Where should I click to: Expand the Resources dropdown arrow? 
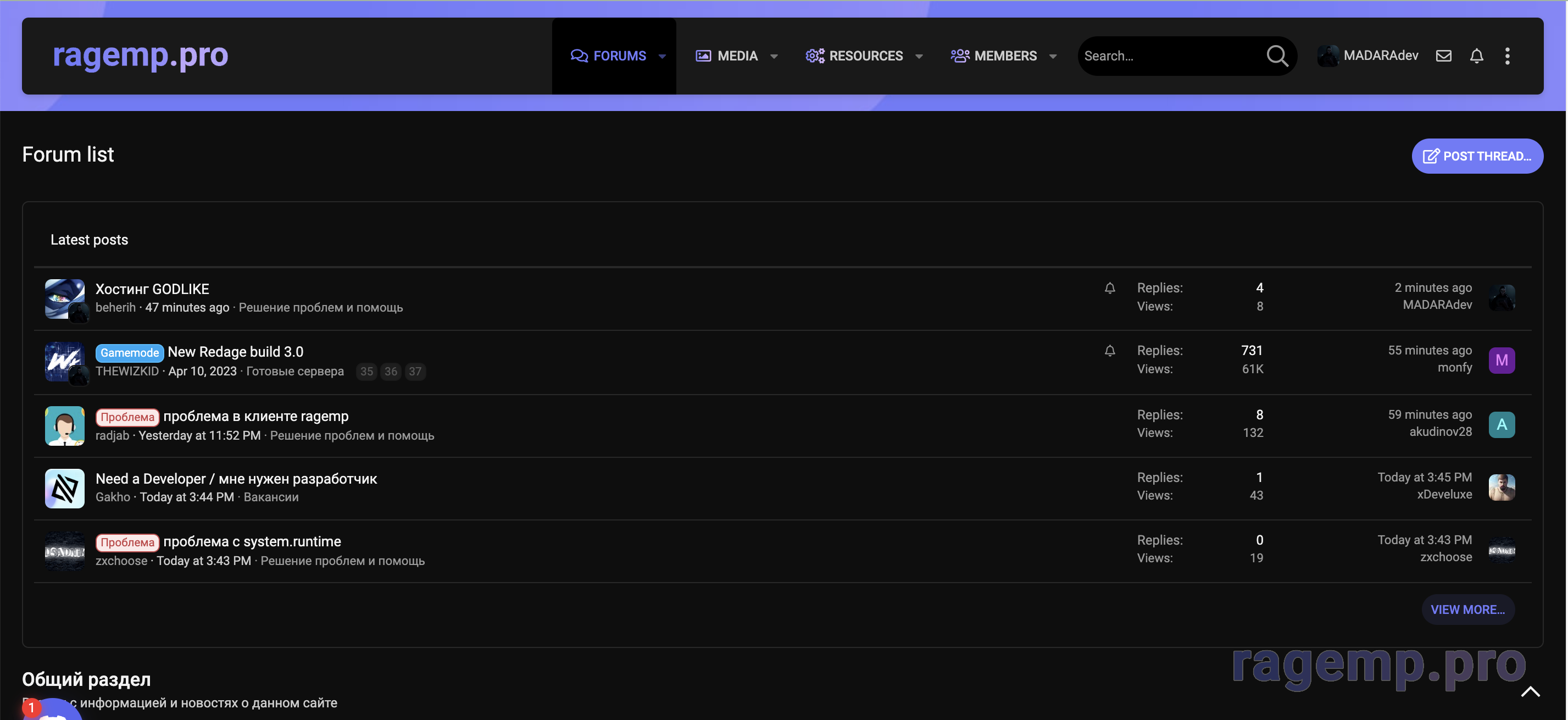[919, 56]
